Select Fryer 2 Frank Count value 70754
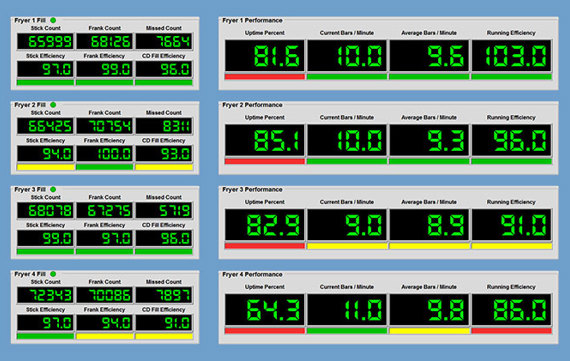570x361 pixels. coord(105,126)
